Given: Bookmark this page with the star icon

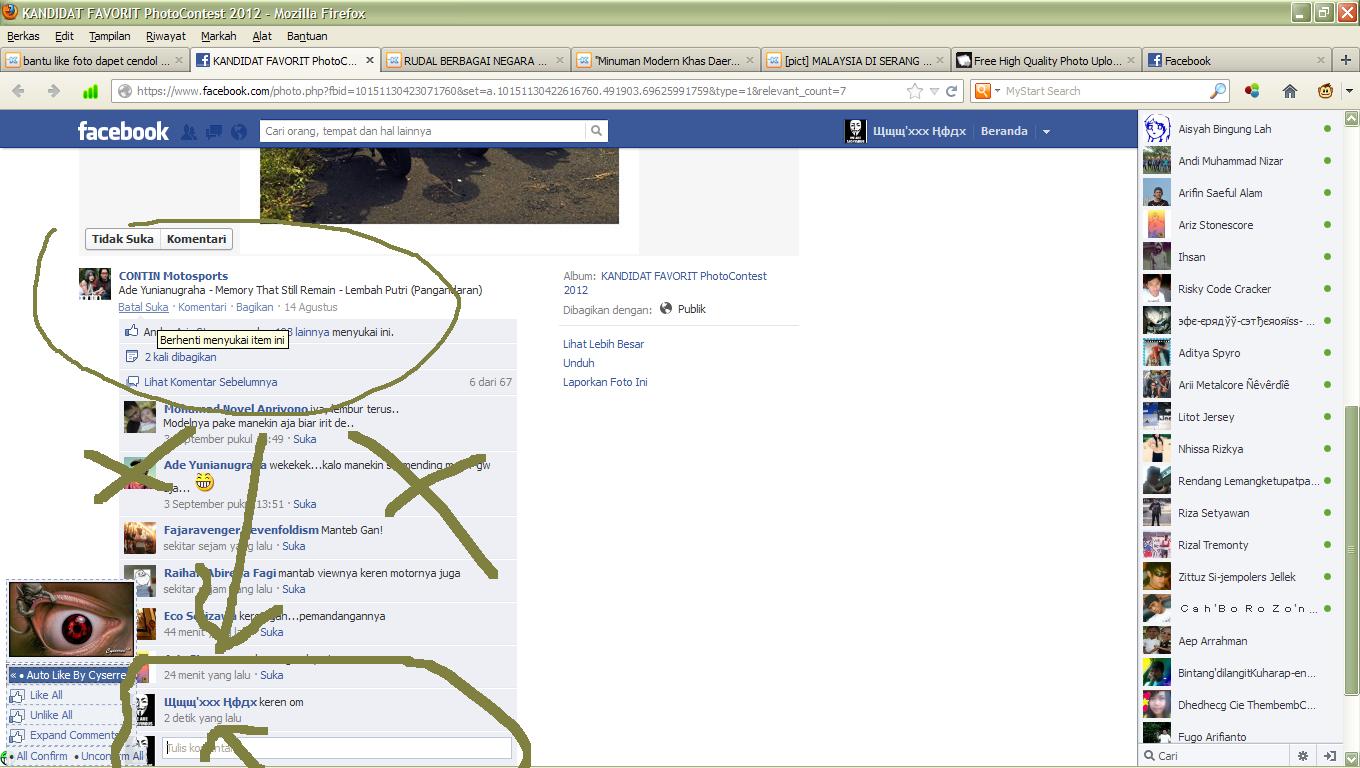Looking at the screenshot, I should pos(914,91).
